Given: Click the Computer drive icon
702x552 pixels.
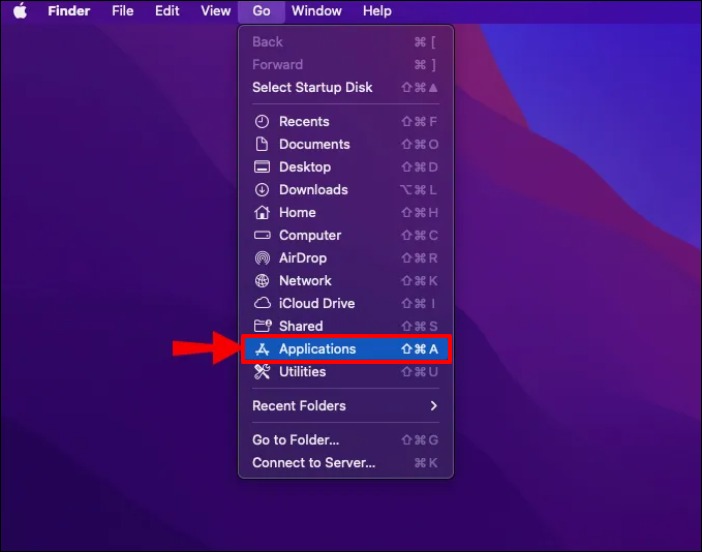Looking at the screenshot, I should [x=262, y=235].
